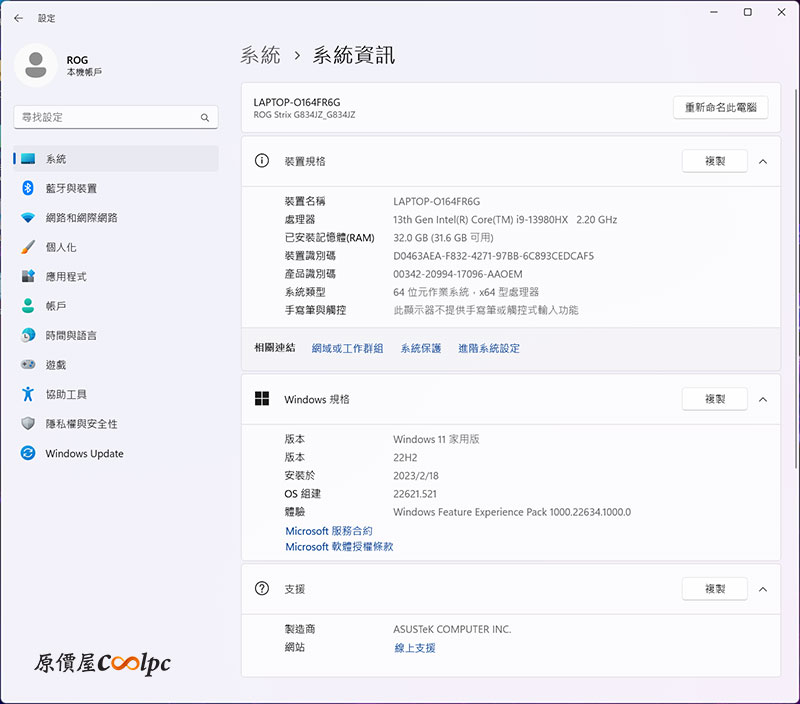Click the 系統 monitor icon in sidebar
Image resolution: width=800 pixels, height=704 pixels.
(28, 159)
